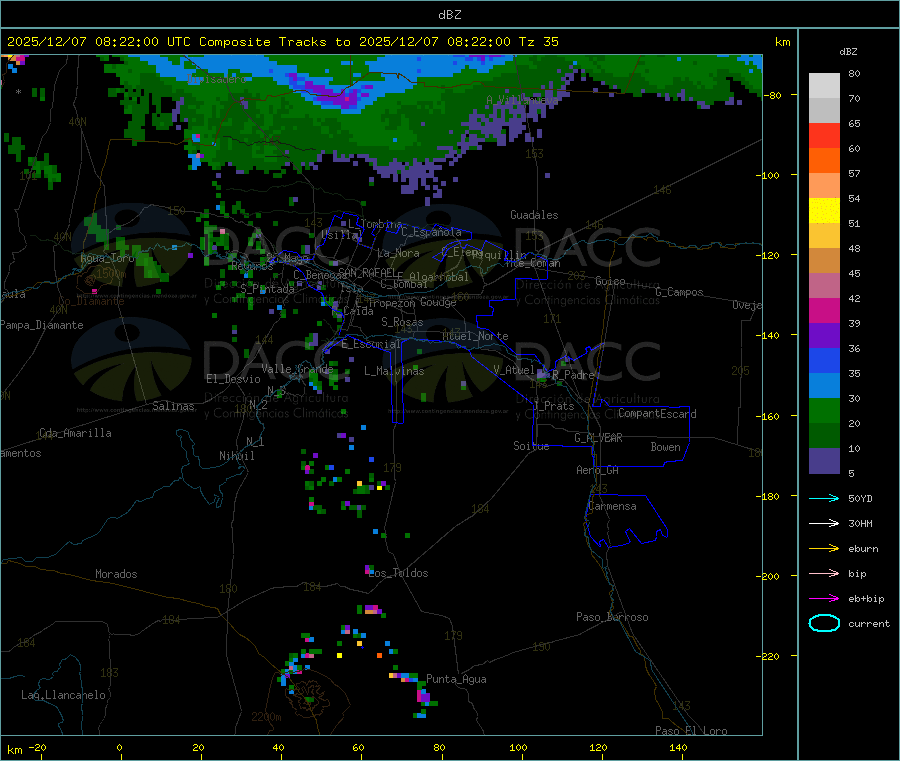The height and width of the screenshot is (761, 900).
Task: Click the 0 km horizontal axis tick
Action: (119, 747)
